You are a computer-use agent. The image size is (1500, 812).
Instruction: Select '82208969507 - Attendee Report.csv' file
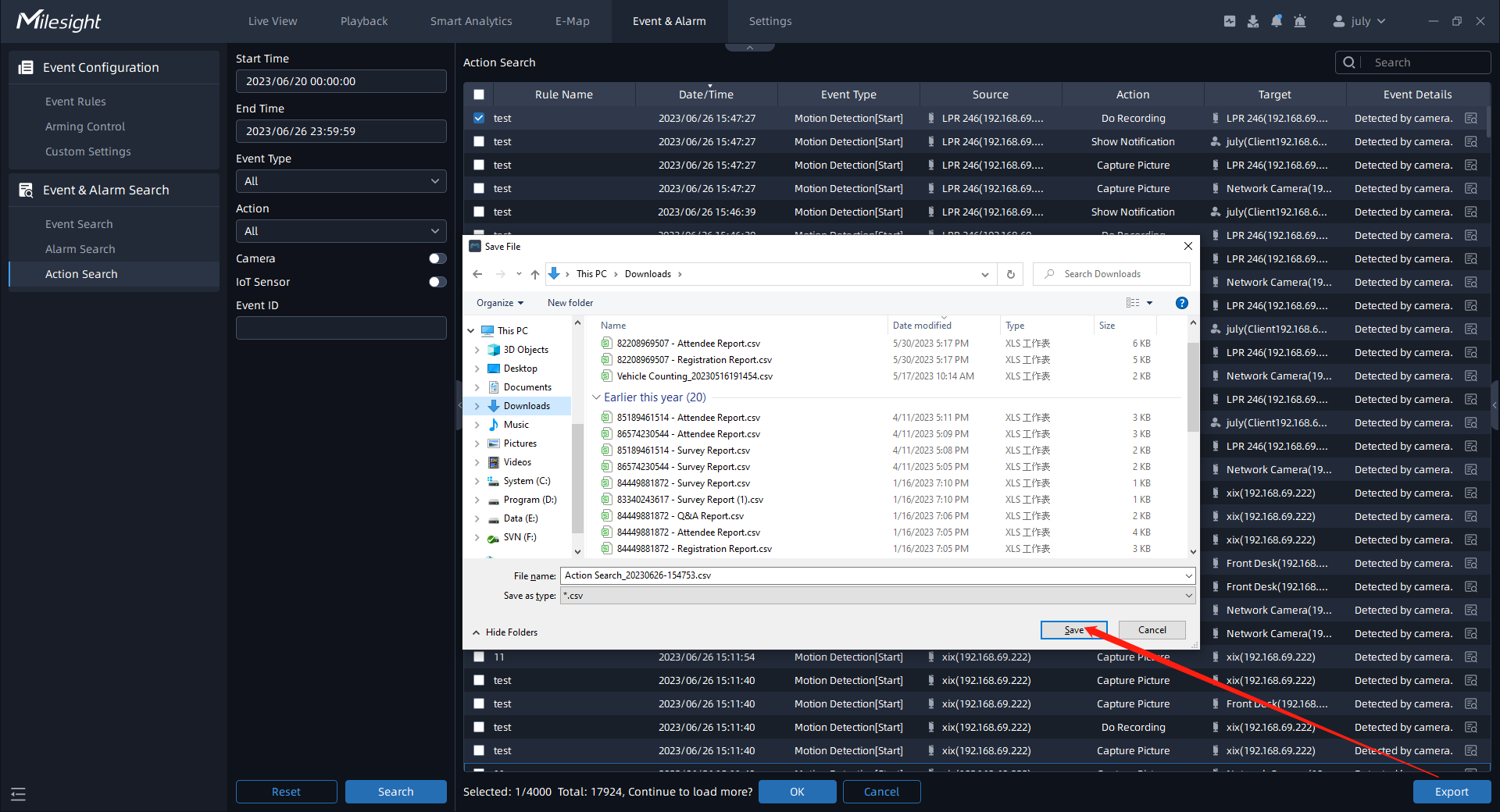(x=688, y=344)
